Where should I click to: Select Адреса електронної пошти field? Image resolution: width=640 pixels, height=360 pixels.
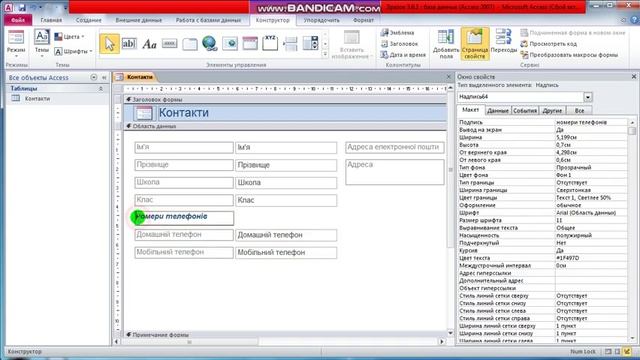click(395, 147)
